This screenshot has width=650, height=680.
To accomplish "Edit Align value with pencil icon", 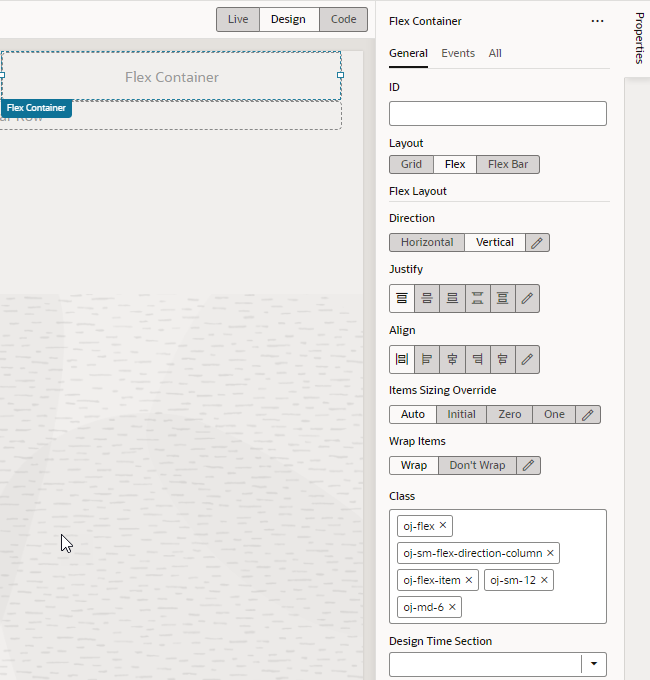I will (x=527, y=359).
